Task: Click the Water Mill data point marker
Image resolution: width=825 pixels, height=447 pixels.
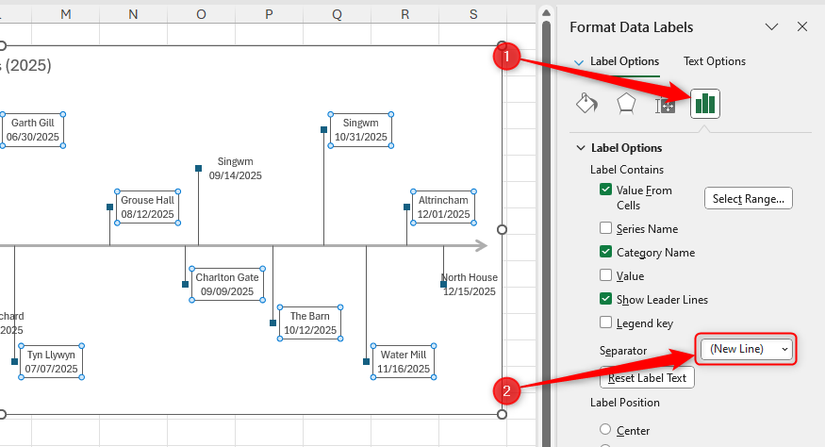Action: [366, 362]
